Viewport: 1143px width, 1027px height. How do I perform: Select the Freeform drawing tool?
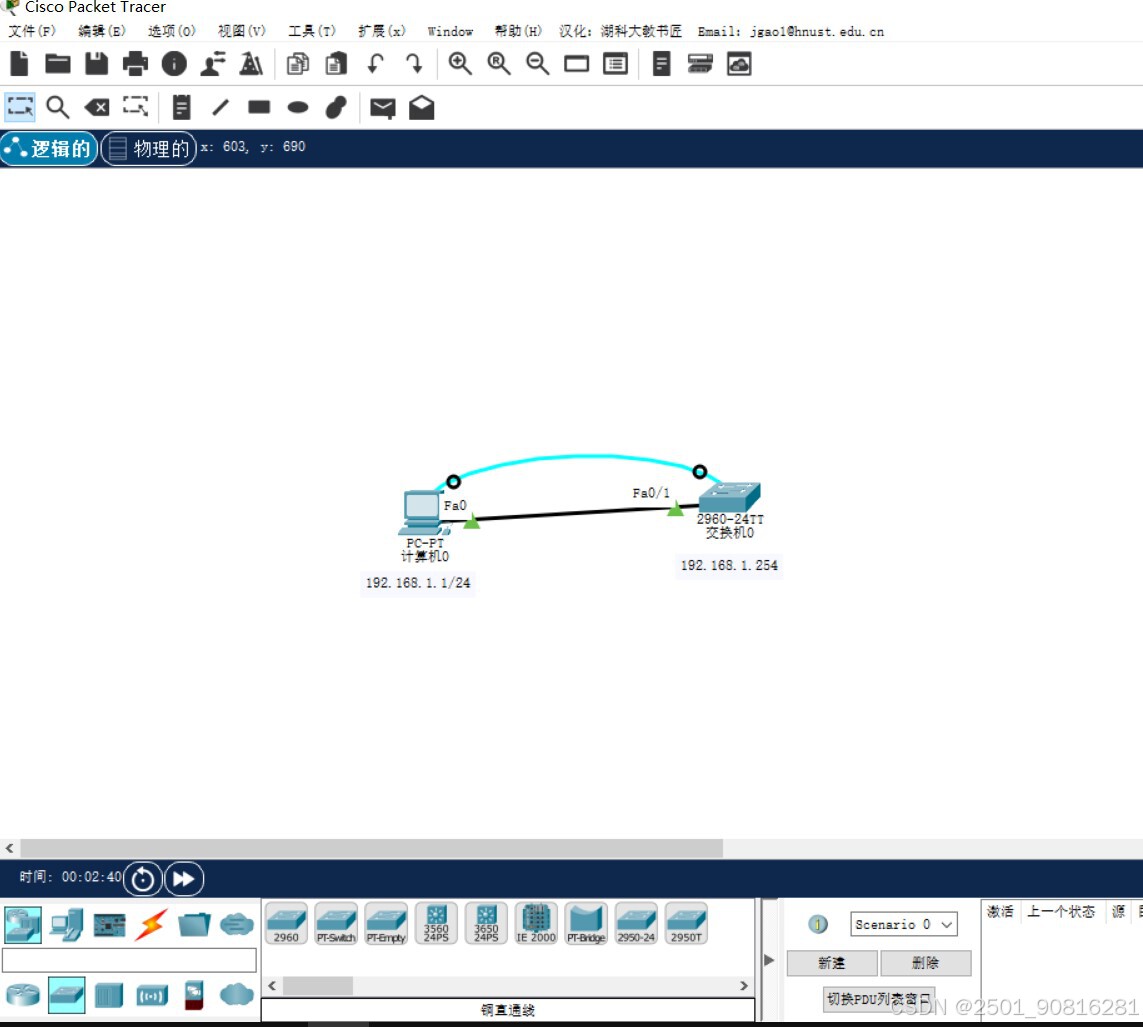click(336, 107)
